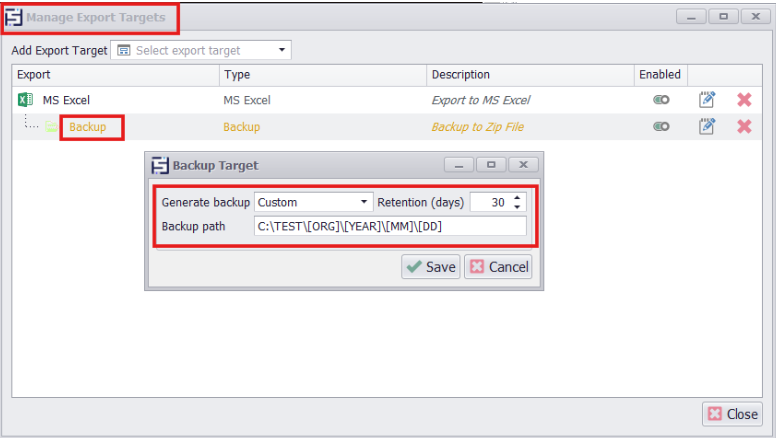The width and height of the screenshot is (776, 438).
Task: Toggle the MS Excel Enabled switch
Action: (x=660, y=100)
